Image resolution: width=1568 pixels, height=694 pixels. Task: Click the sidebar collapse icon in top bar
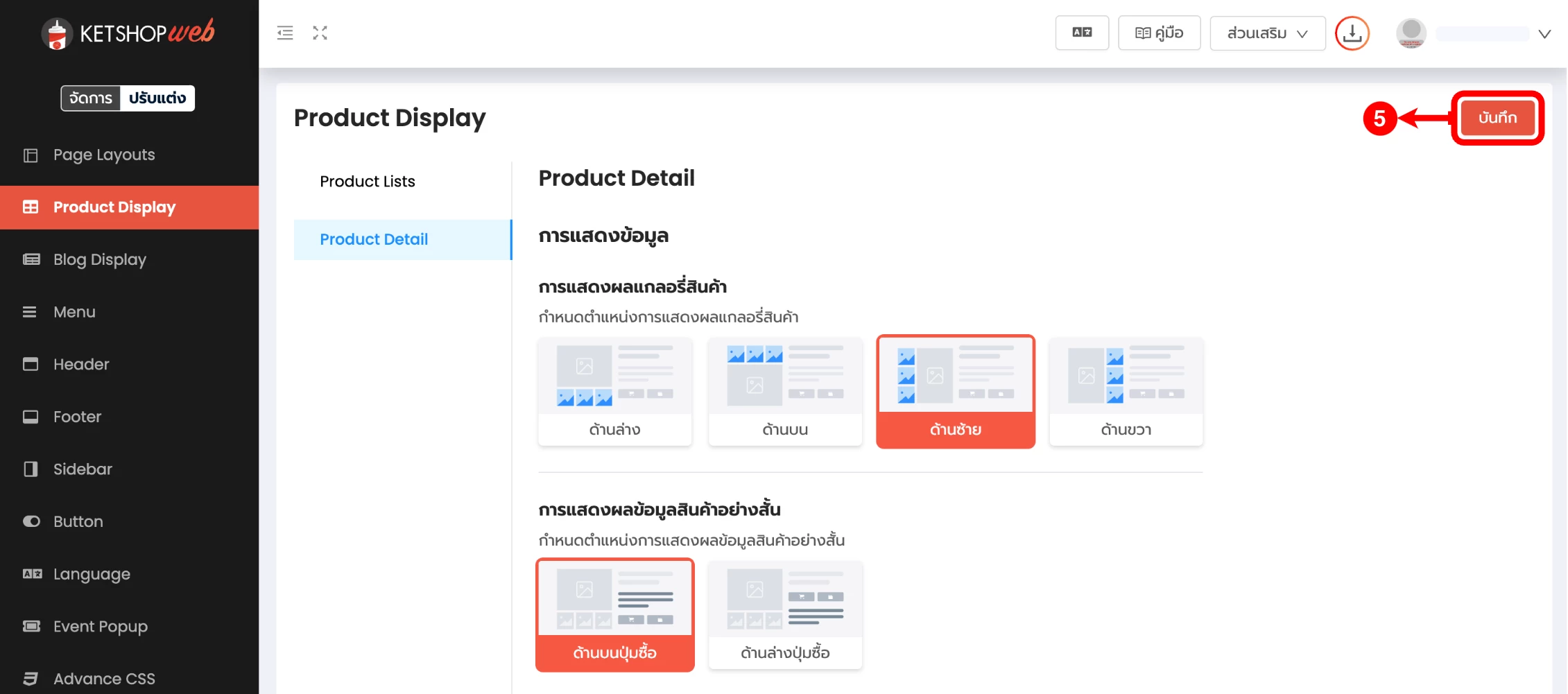(x=285, y=33)
